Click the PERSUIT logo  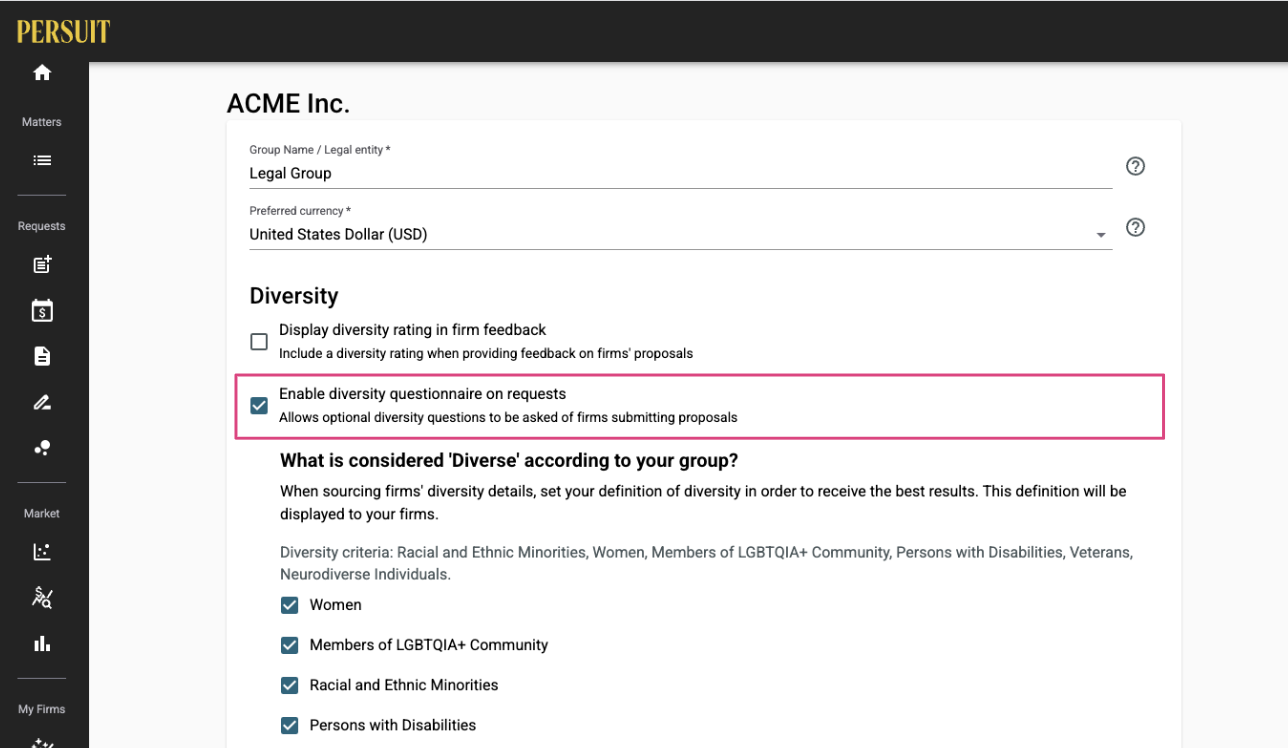tap(63, 32)
